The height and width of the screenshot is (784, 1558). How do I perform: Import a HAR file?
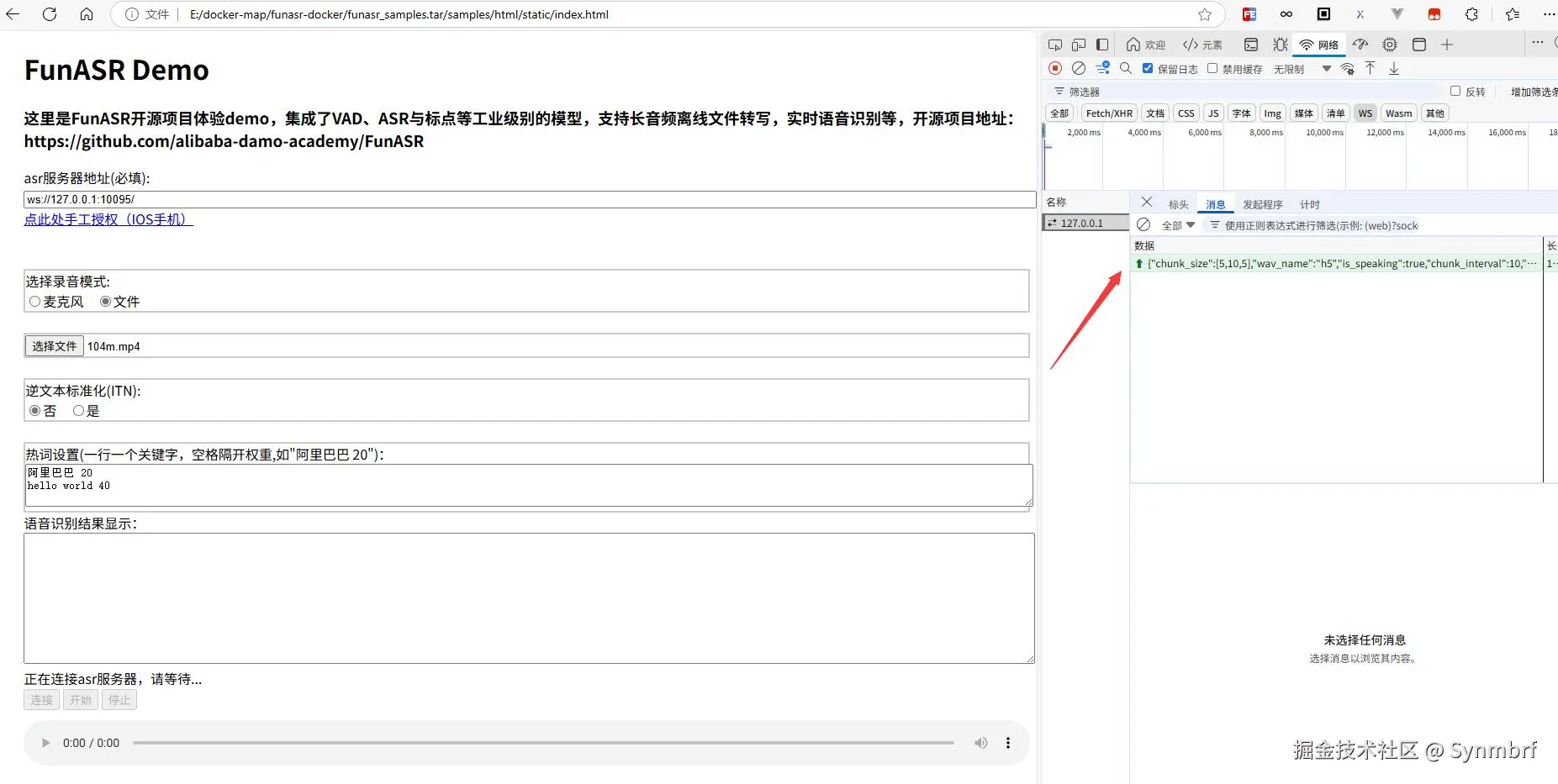coord(1371,68)
